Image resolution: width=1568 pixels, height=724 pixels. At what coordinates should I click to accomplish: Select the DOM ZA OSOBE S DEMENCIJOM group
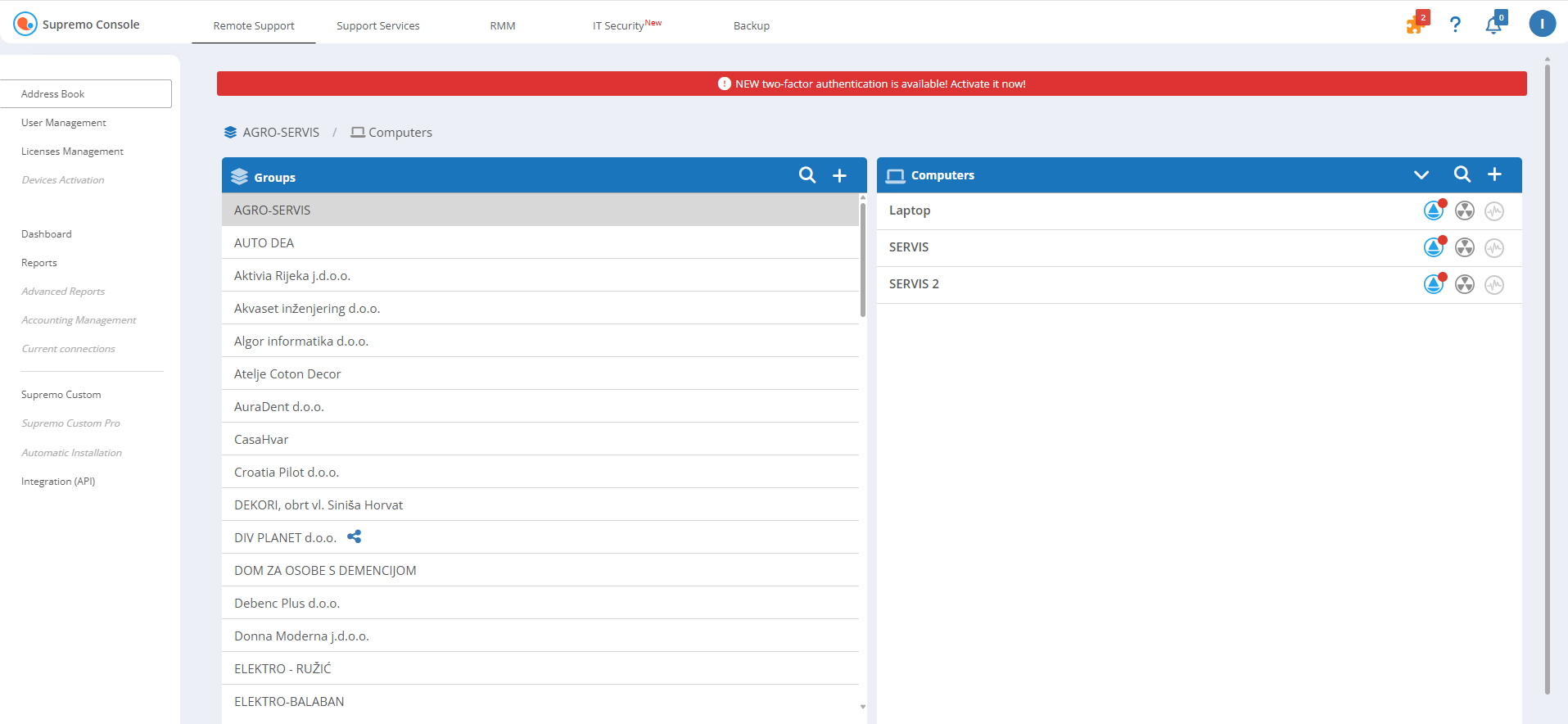click(x=540, y=570)
